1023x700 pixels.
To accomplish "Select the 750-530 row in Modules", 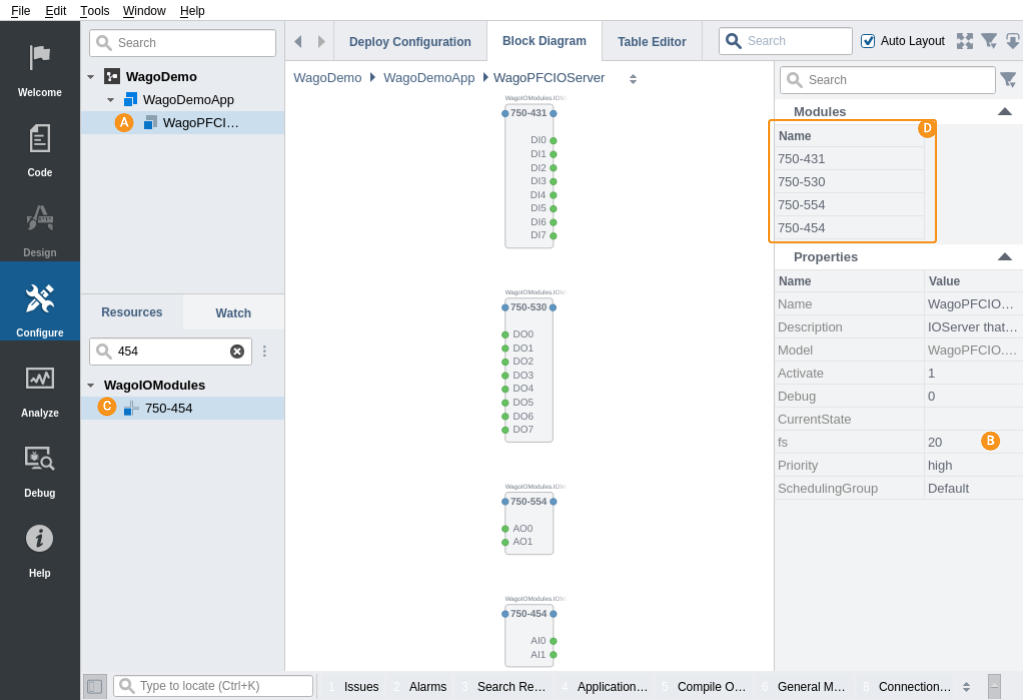I will (x=849, y=182).
